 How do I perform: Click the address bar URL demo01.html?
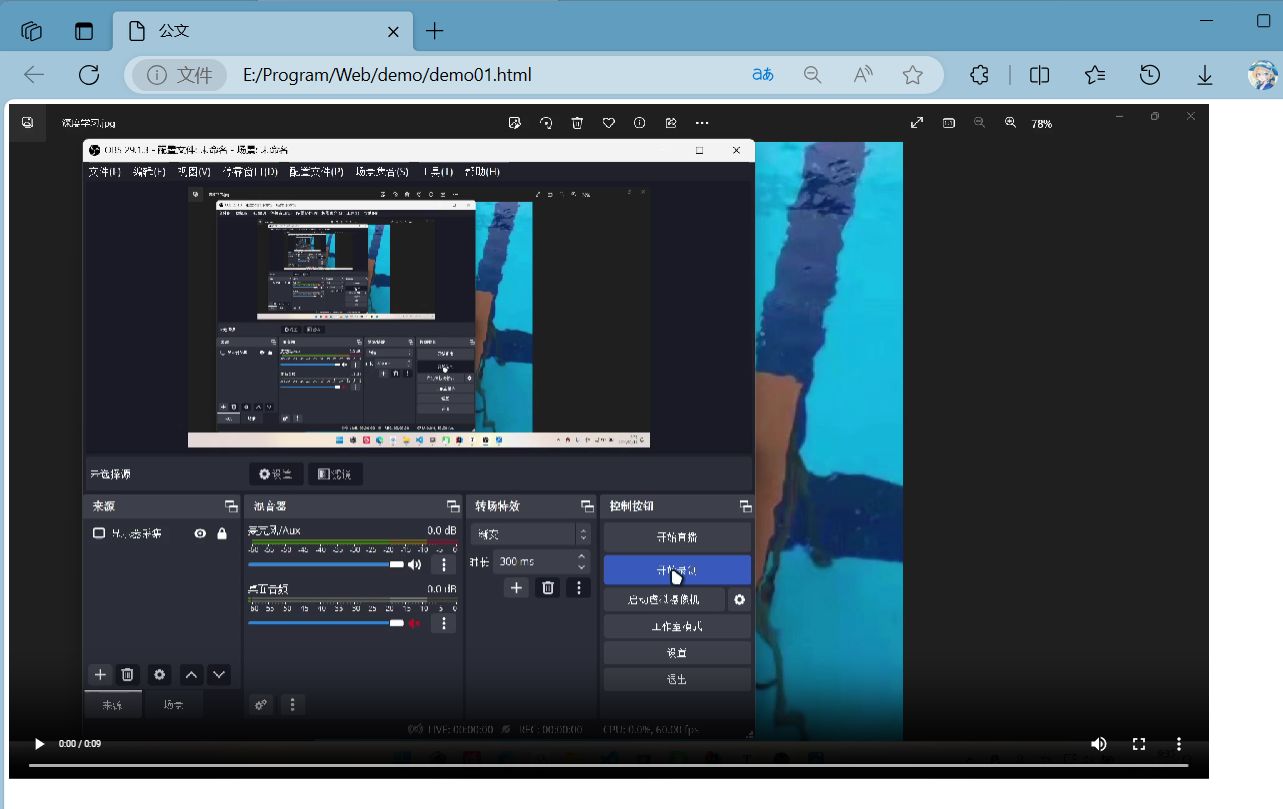click(387, 75)
